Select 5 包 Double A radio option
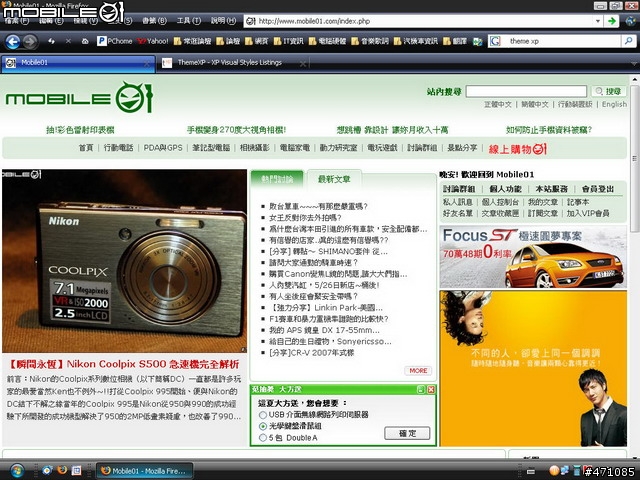 (263, 438)
